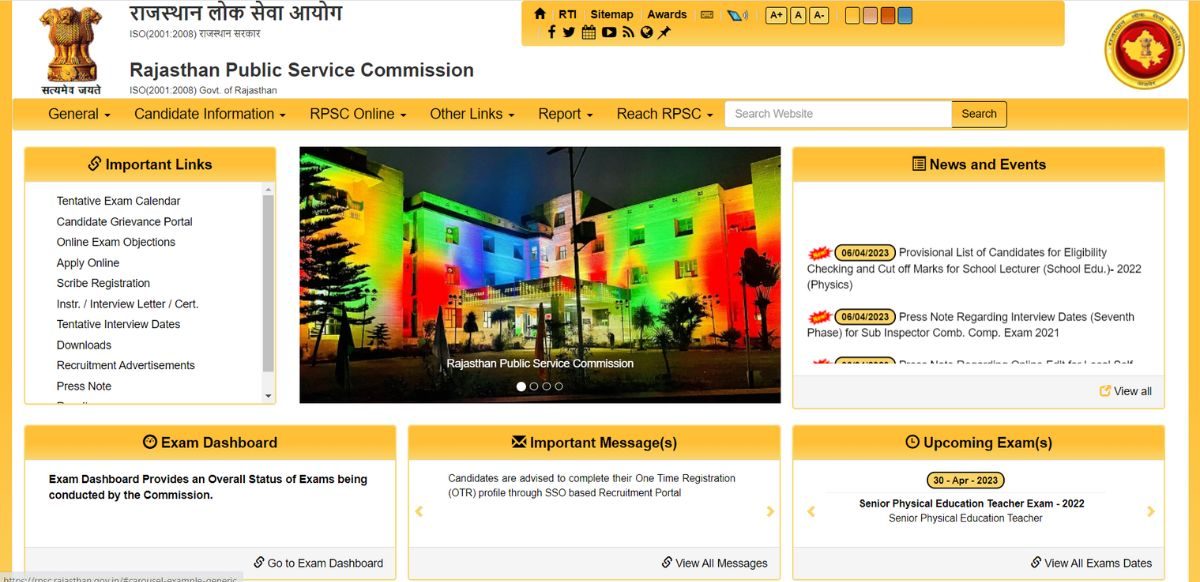1200x582 pixels.
Task: Reset font size with the A button
Action: 798,15
